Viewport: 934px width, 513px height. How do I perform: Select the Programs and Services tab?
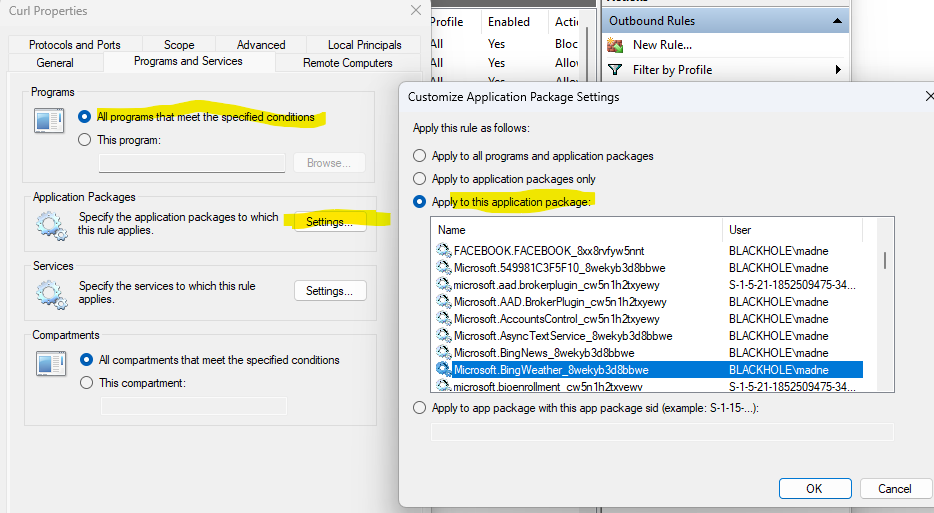[188, 61]
